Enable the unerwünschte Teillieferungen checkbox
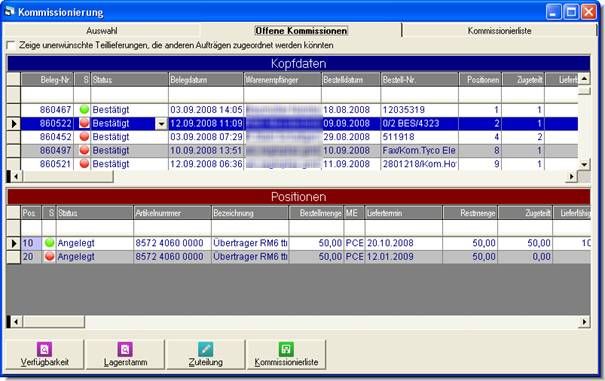Image resolution: width=605 pixels, height=381 pixels. 11,46
